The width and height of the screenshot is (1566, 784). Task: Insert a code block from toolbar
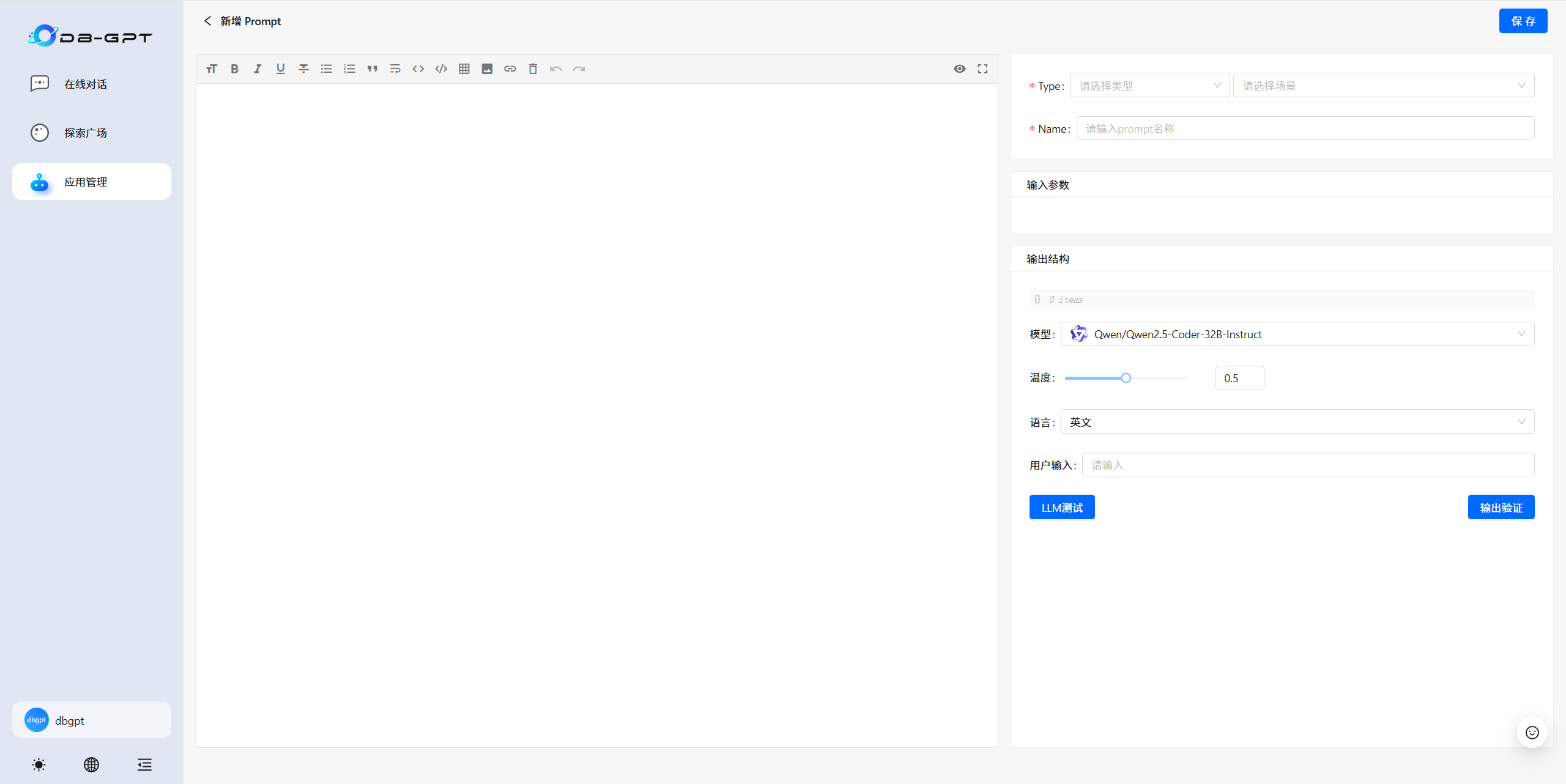pos(441,69)
